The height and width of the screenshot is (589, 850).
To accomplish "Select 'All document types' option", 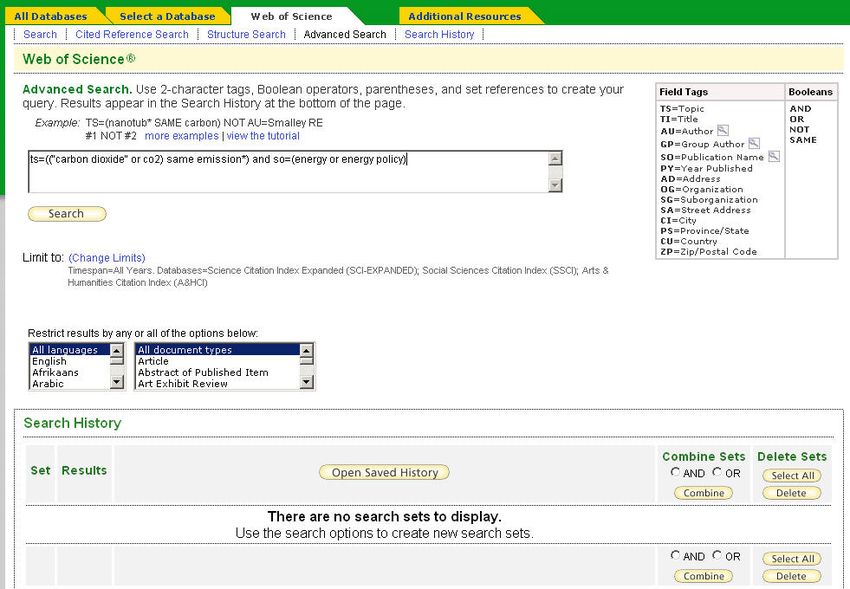I will click(x=217, y=350).
